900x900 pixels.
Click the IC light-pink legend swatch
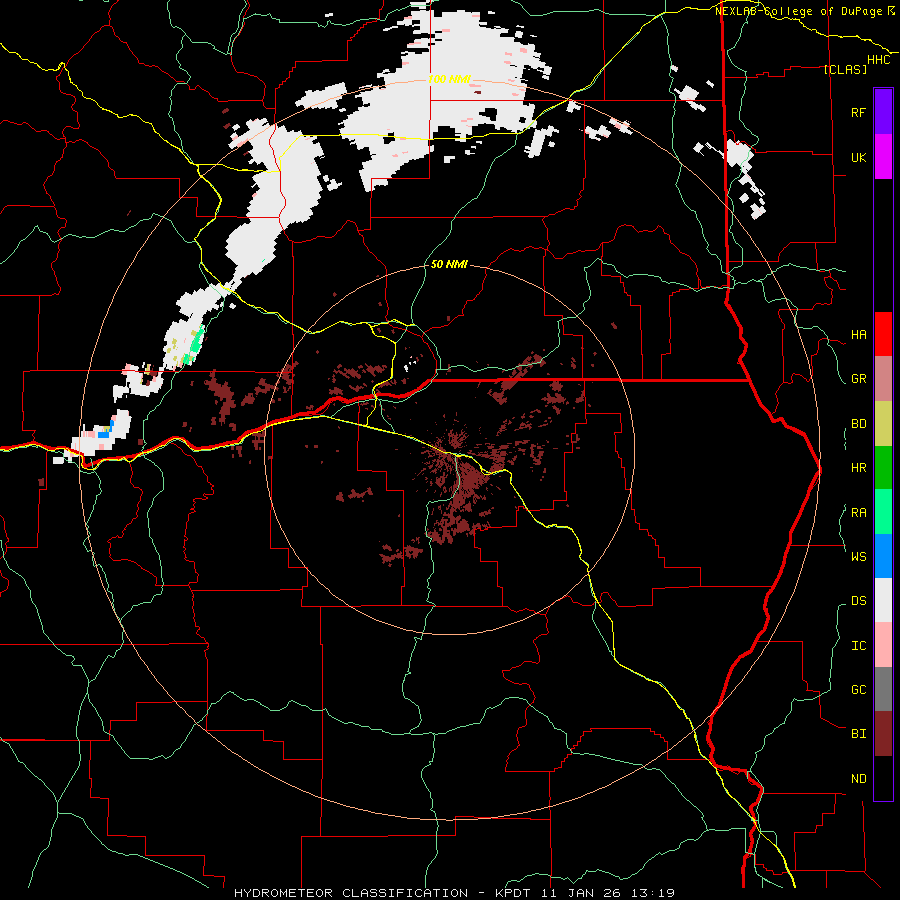tap(883, 645)
